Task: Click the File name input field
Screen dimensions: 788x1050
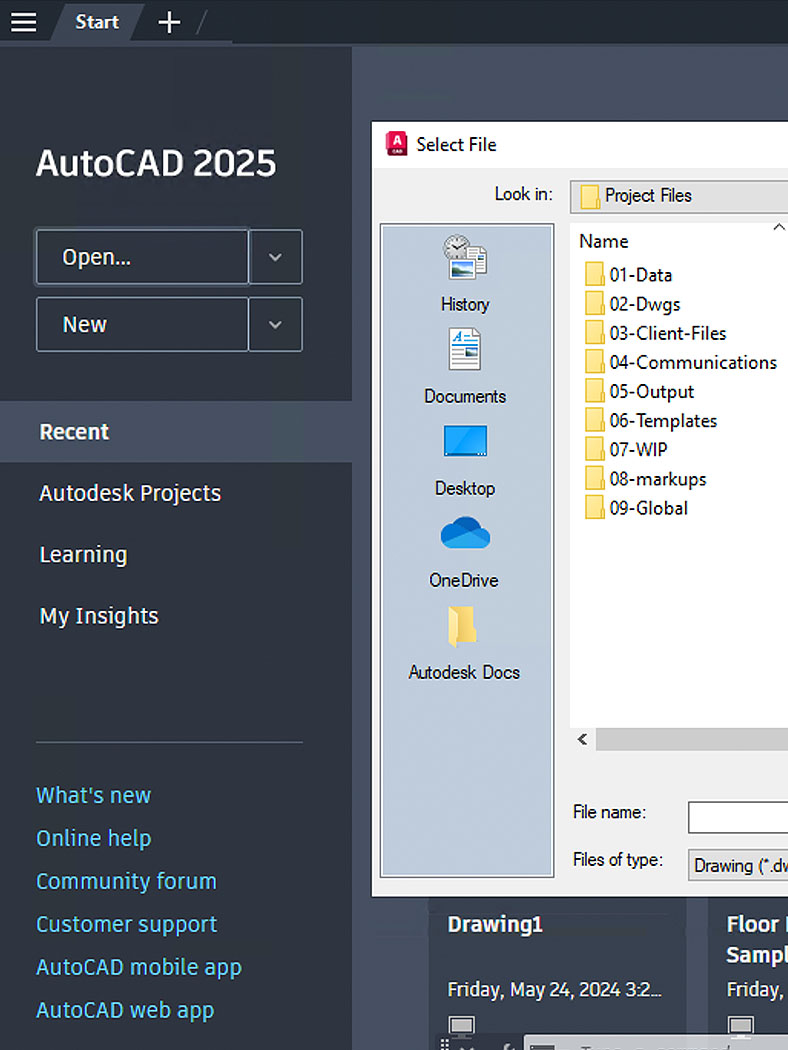Action: [x=738, y=817]
